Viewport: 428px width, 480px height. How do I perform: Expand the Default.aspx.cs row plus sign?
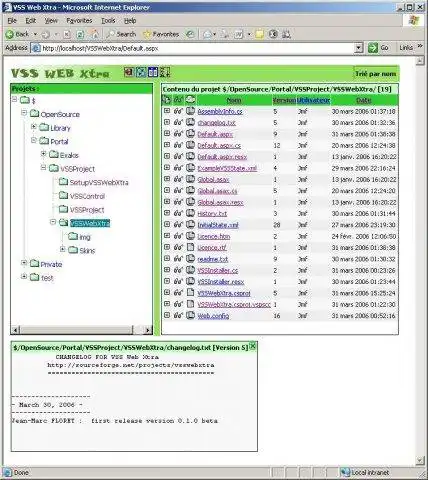pyautogui.click(x=167, y=145)
